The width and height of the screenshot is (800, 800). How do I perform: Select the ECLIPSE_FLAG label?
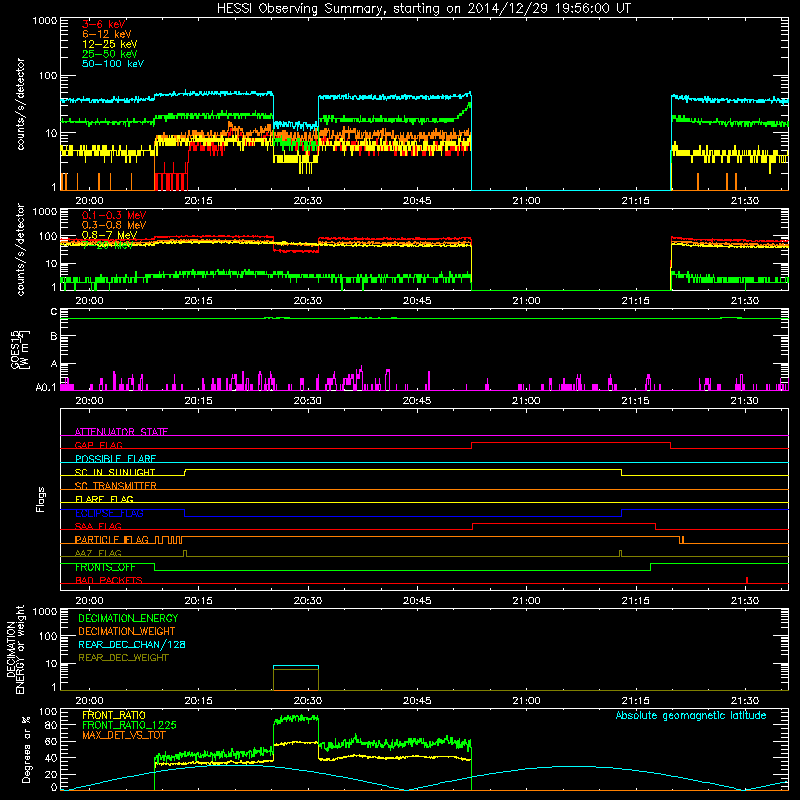point(109,513)
